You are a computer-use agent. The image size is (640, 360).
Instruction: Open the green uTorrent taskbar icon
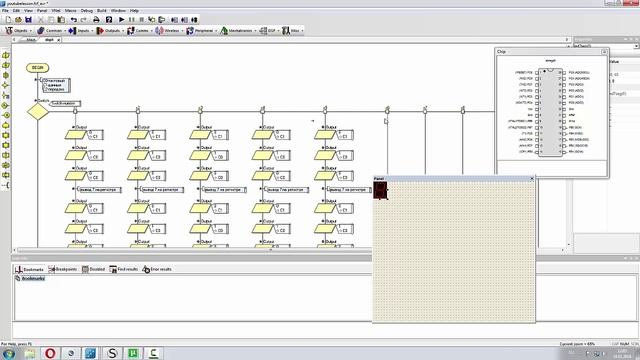tap(133, 353)
